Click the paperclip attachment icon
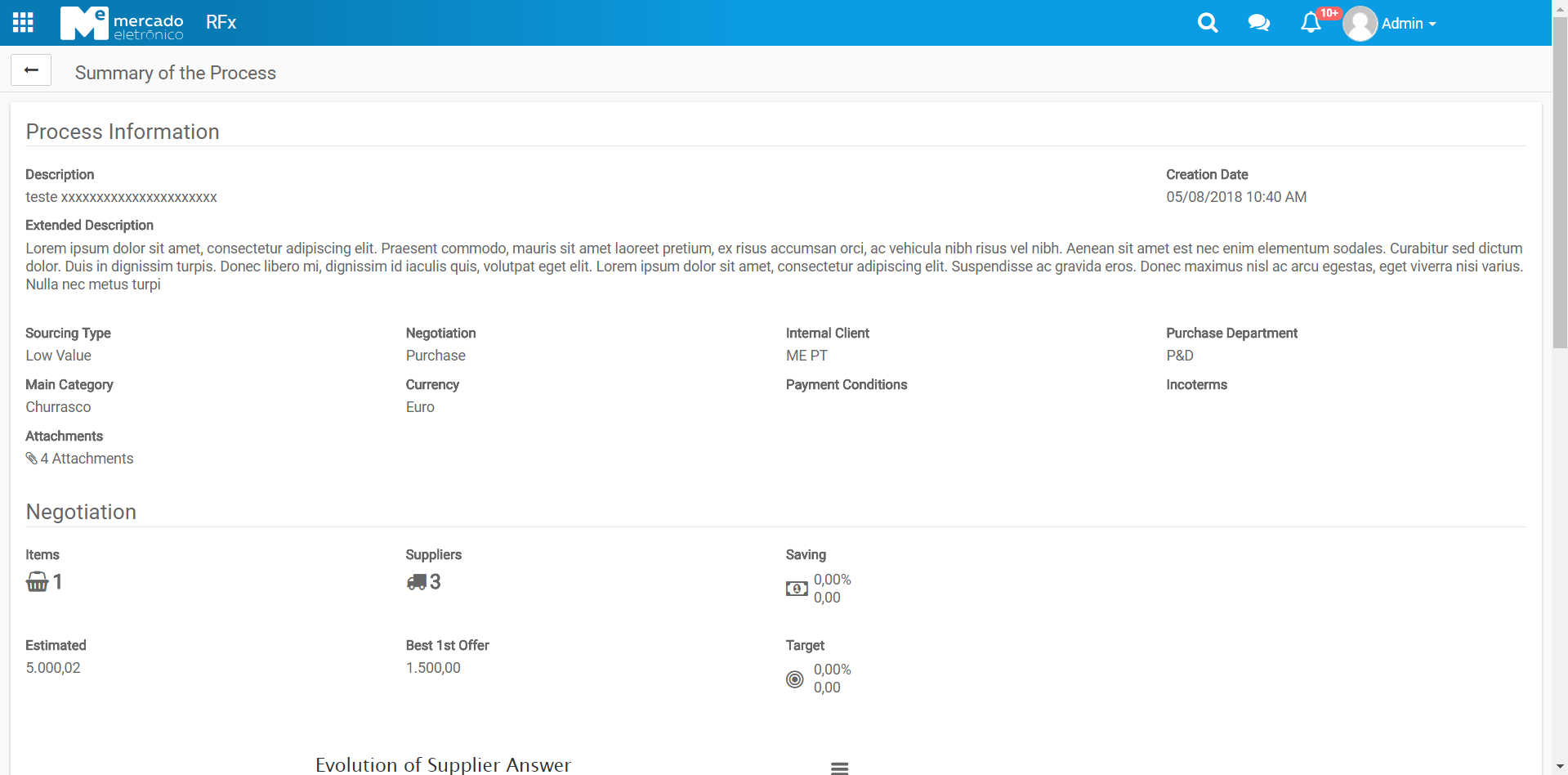The height and width of the screenshot is (775, 1568). click(31, 459)
